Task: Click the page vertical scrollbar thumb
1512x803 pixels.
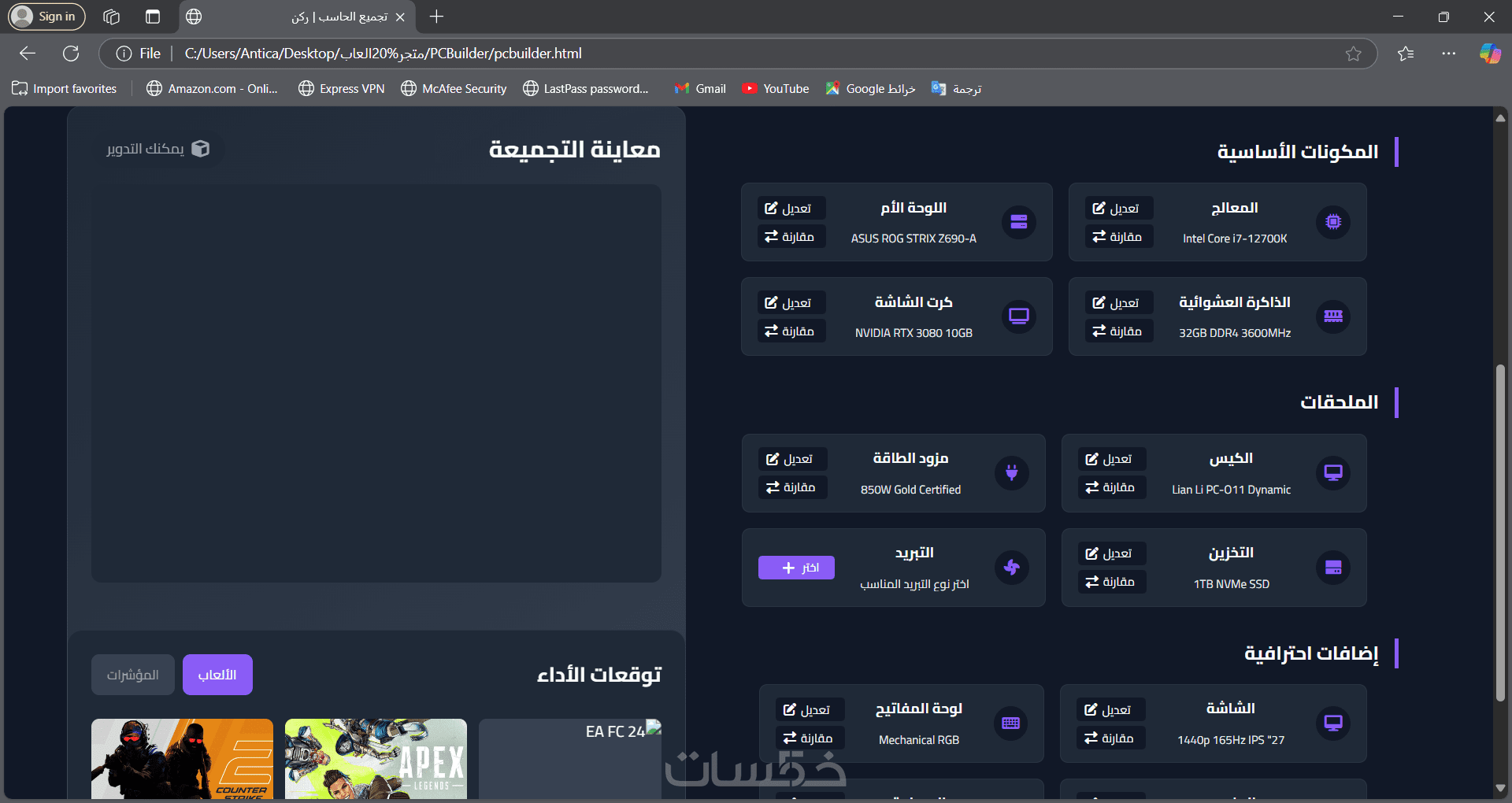Action: tap(1500, 533)
